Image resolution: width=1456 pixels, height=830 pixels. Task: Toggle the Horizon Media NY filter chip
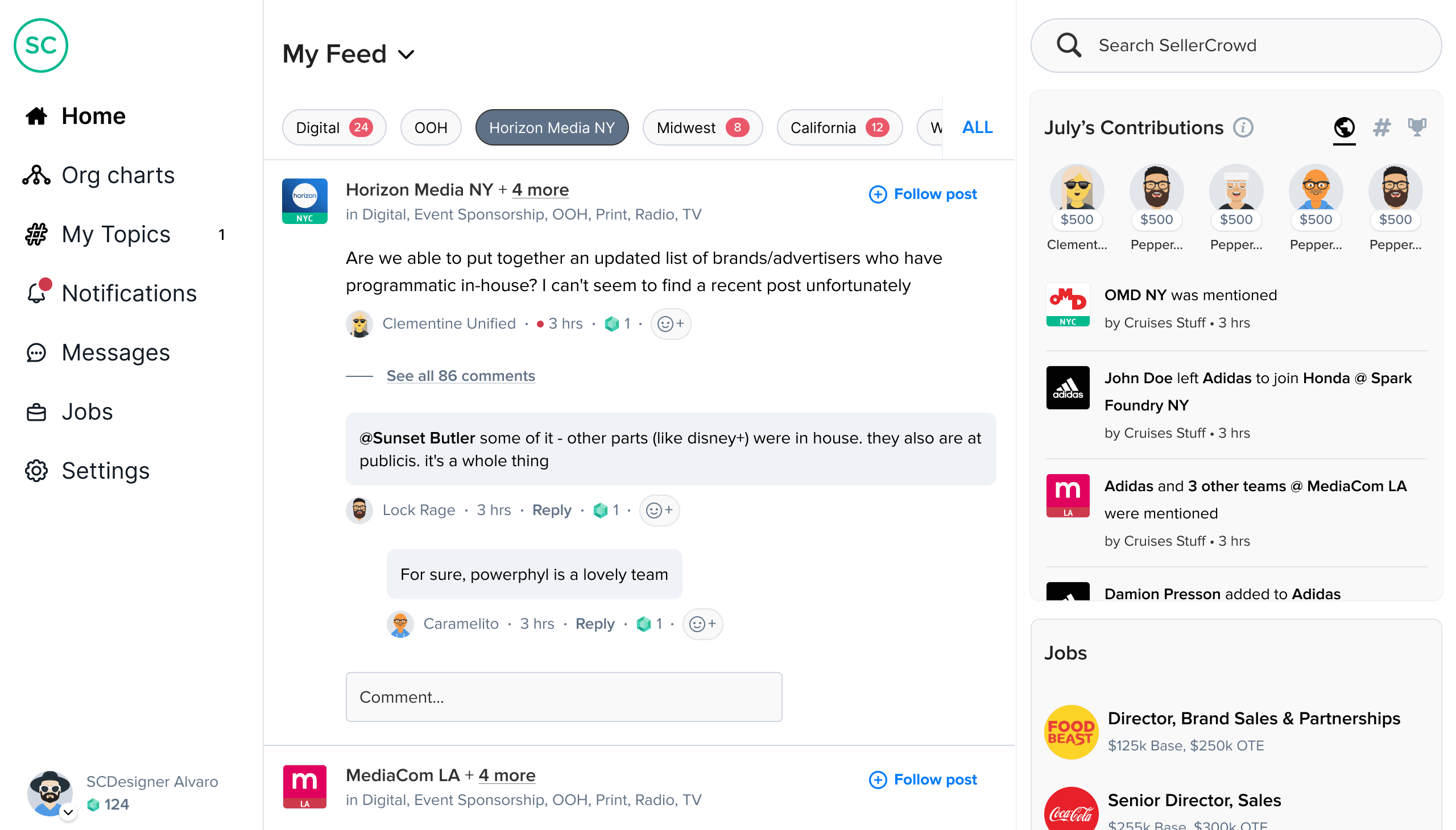click(x=552, y=128)
